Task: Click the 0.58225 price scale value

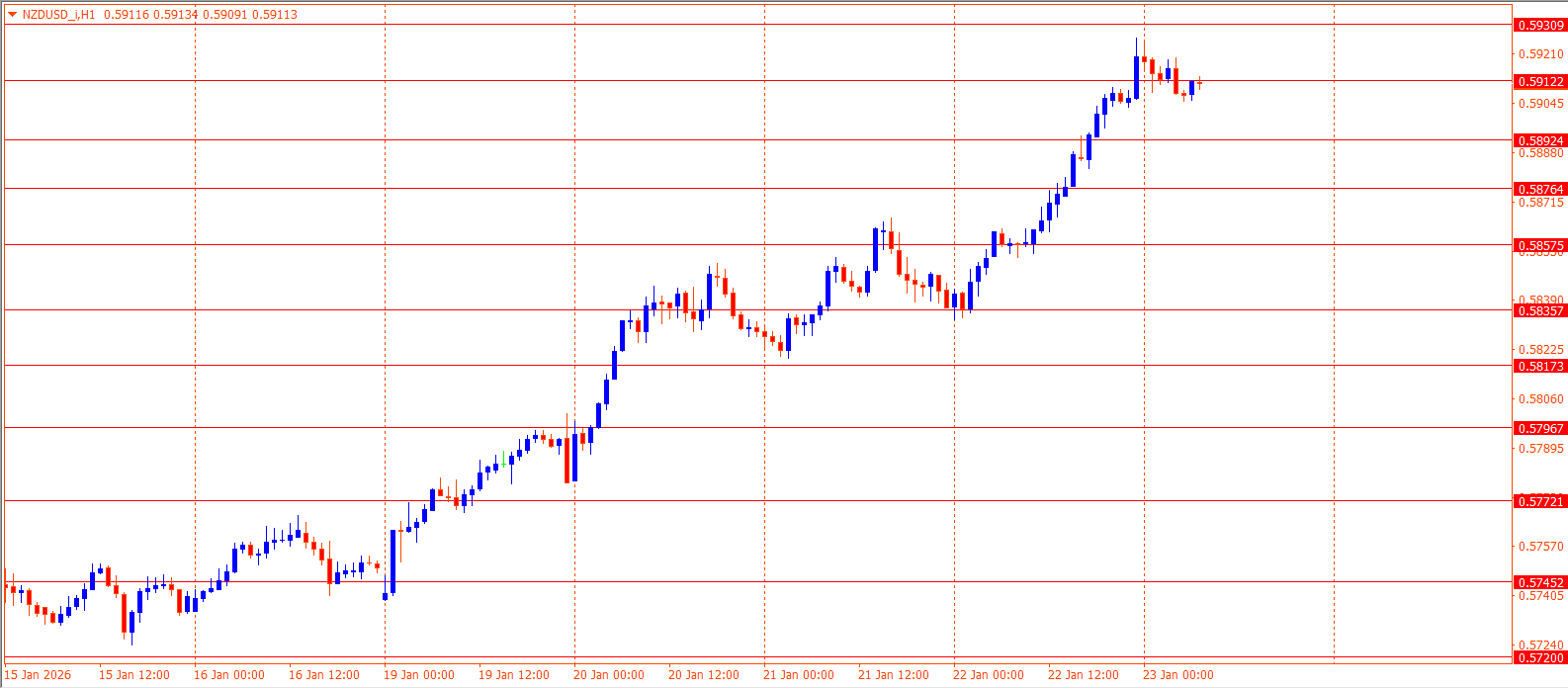Action: tap(1541, 350)
